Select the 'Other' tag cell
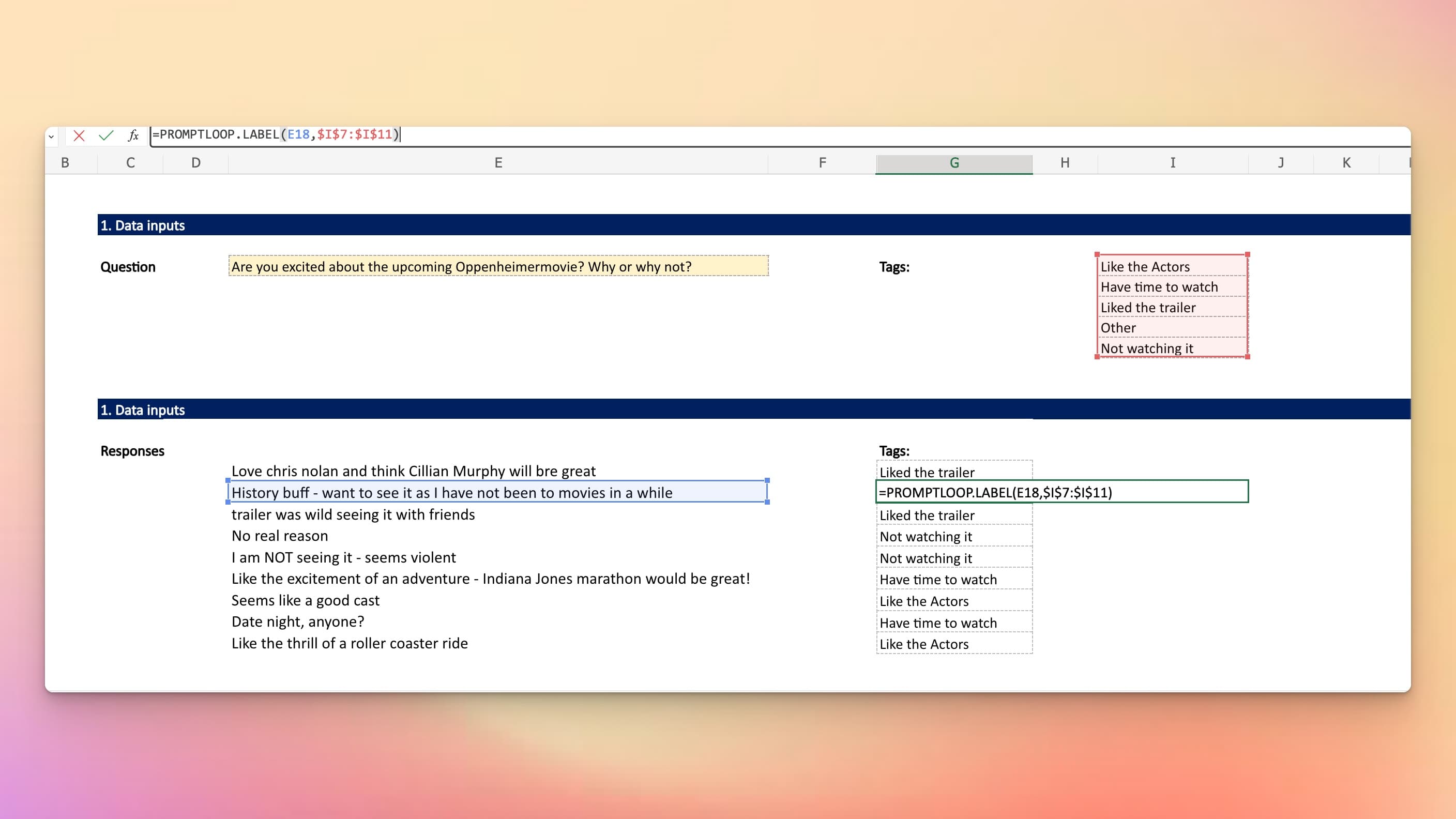Image resolution: width=1456 pixels, height=819 pixels. coord(1171,328)
